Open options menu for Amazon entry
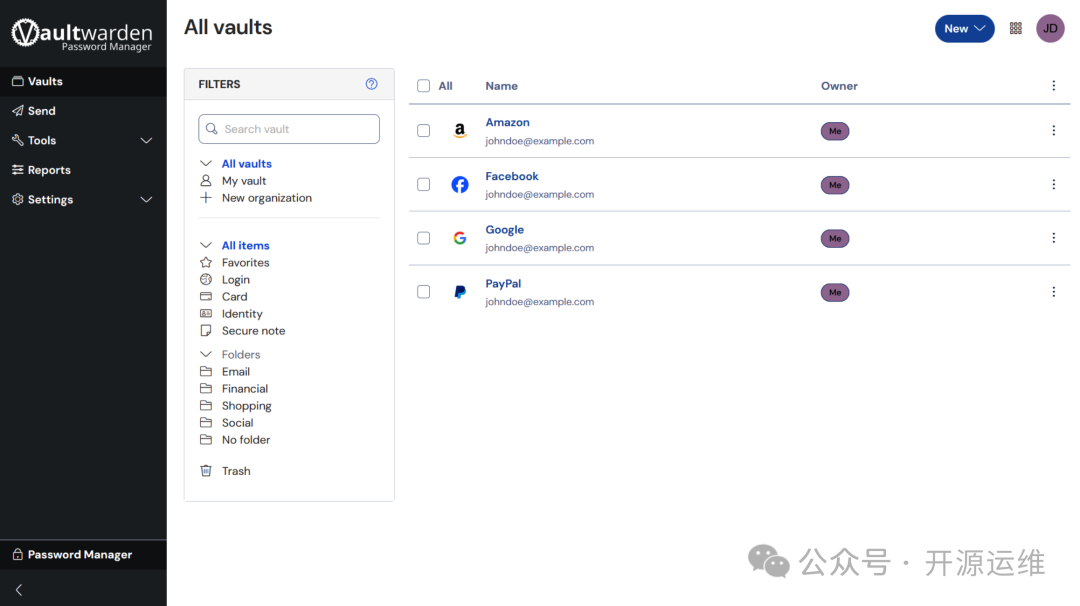Image resolution: width=1080 pixels, height=606 pixels. [x=1053, y=131]
